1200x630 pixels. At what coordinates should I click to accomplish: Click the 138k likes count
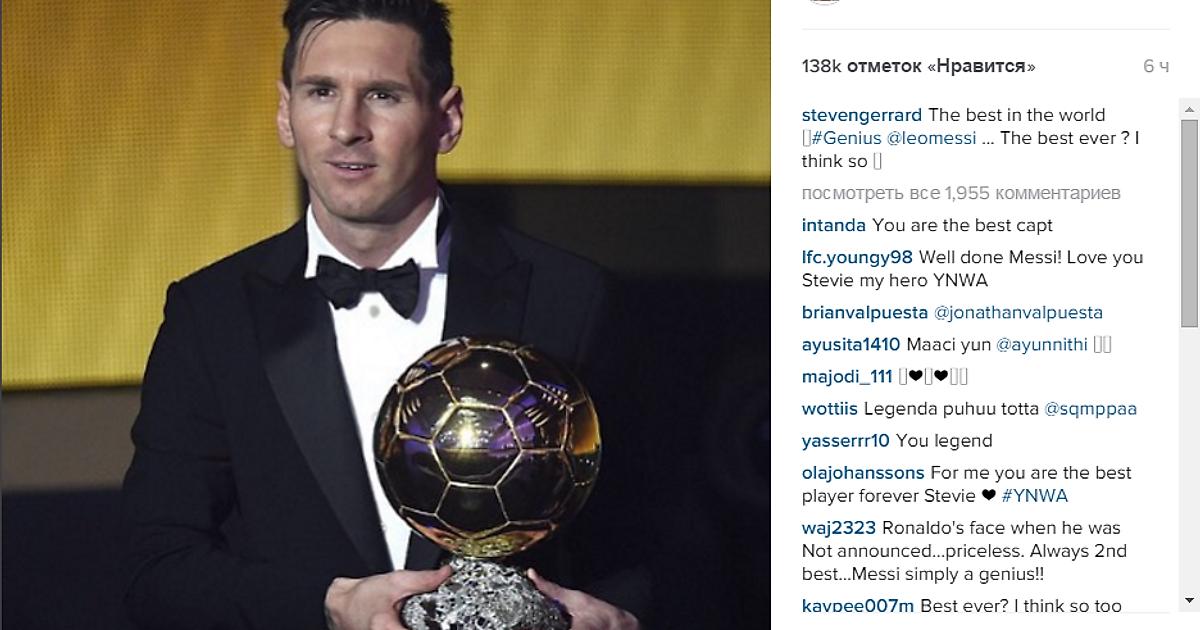(x=919, y=66)
